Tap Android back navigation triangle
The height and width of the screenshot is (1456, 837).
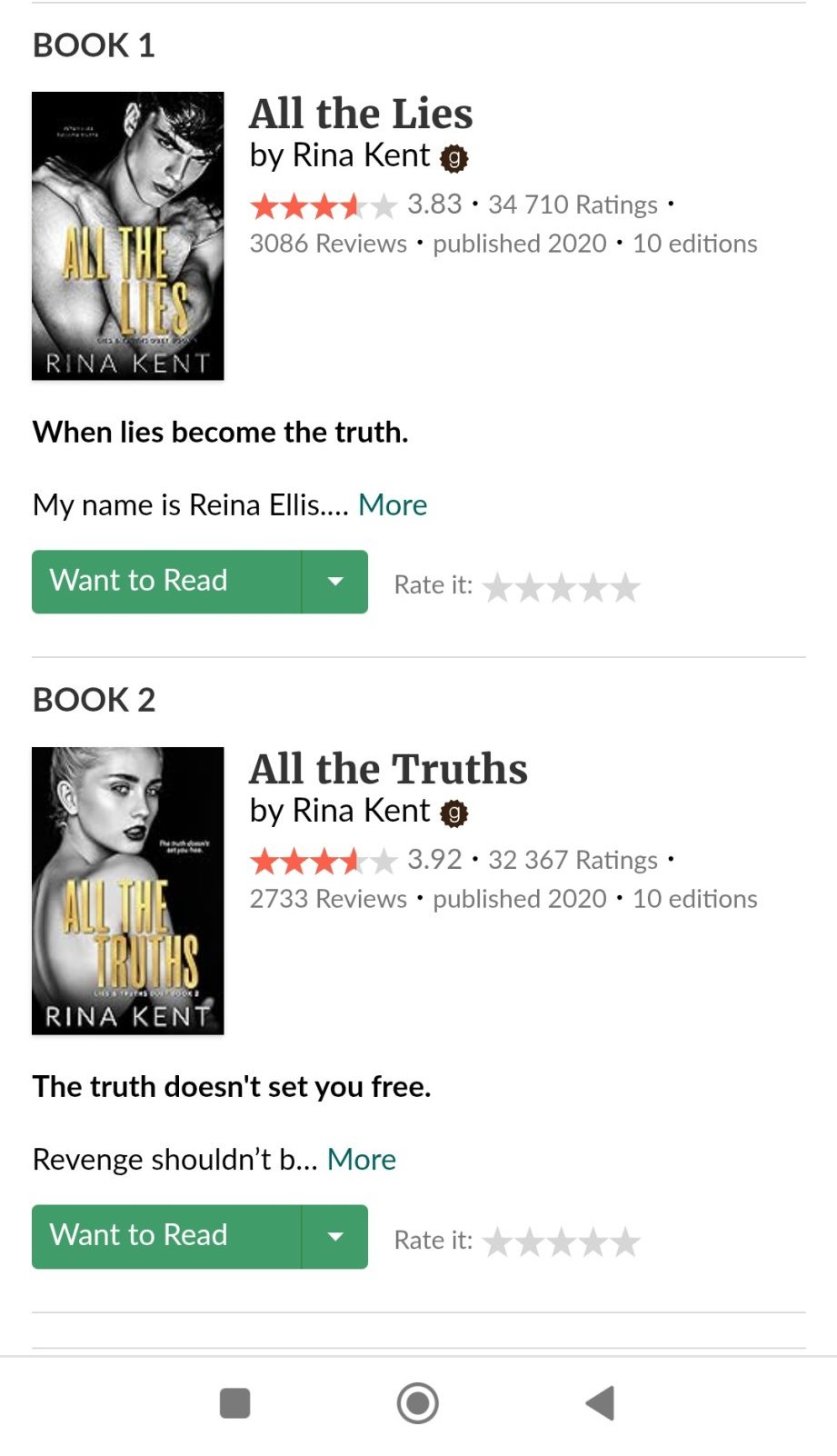(x=601, y=1403)
